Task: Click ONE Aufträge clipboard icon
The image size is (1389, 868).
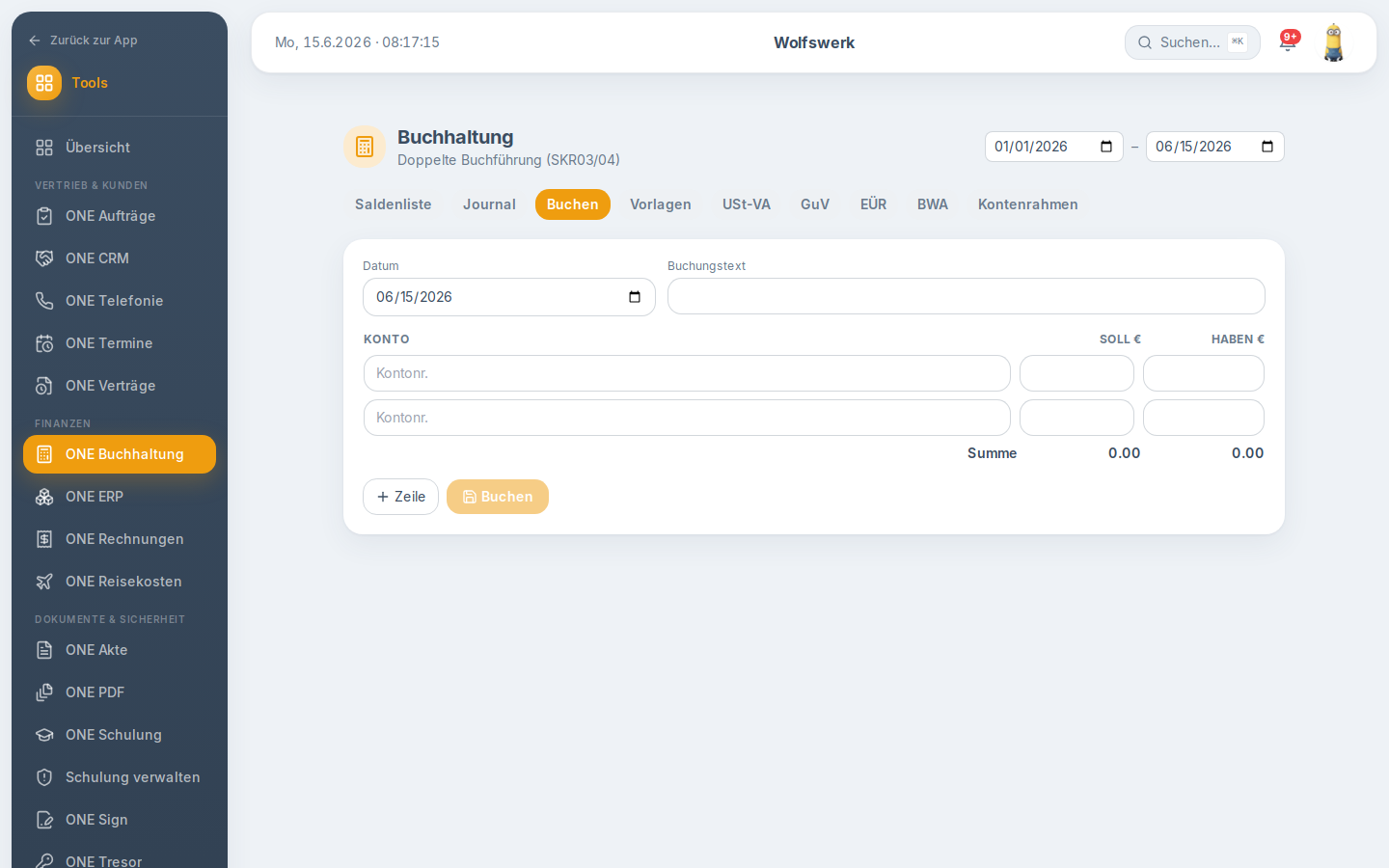Action: [44, 216]
